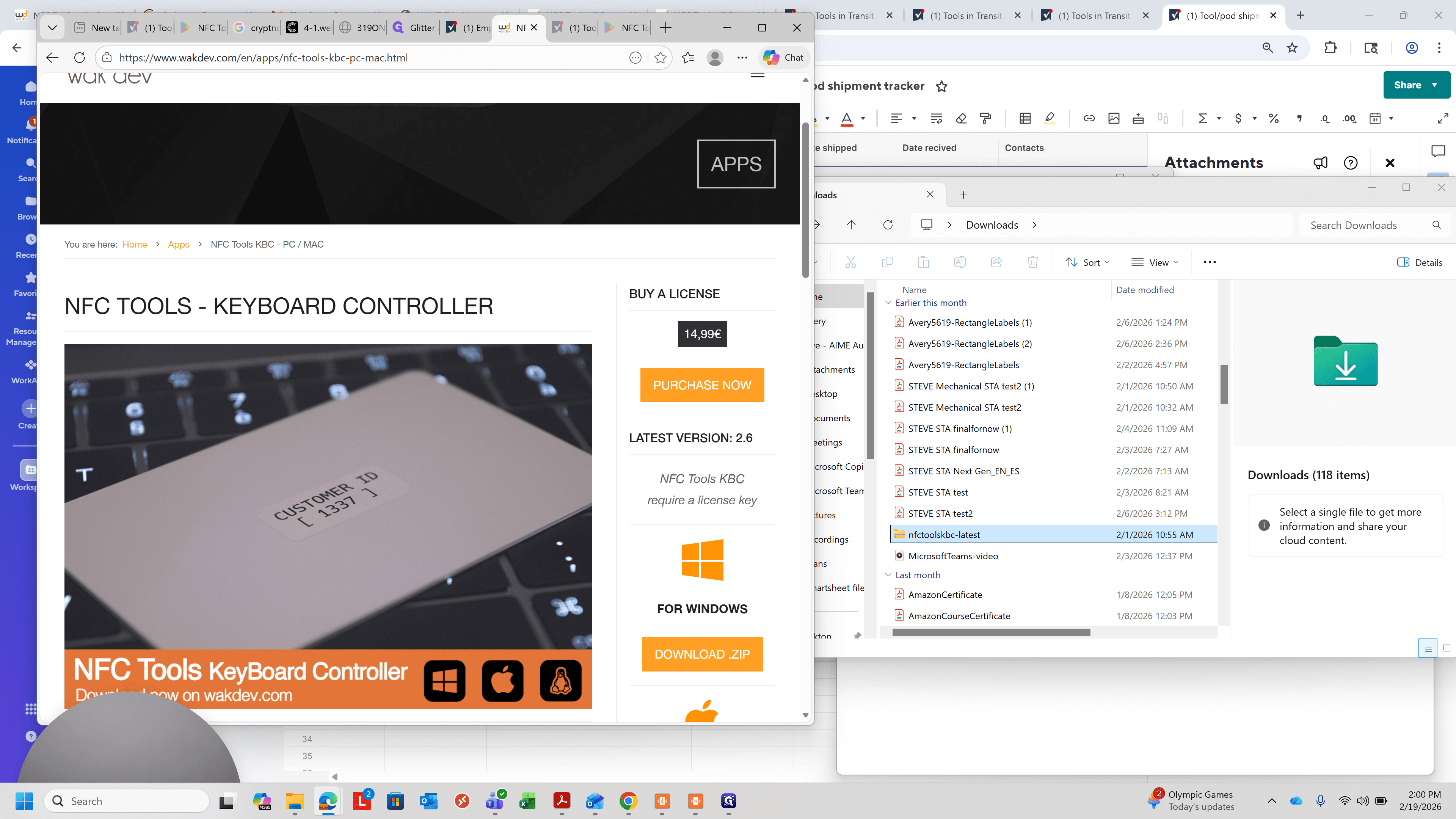Viewport: 1456px width, 819px height.
Task: Click Smartsheet highlight changes icon
Action: (1050, 118)
